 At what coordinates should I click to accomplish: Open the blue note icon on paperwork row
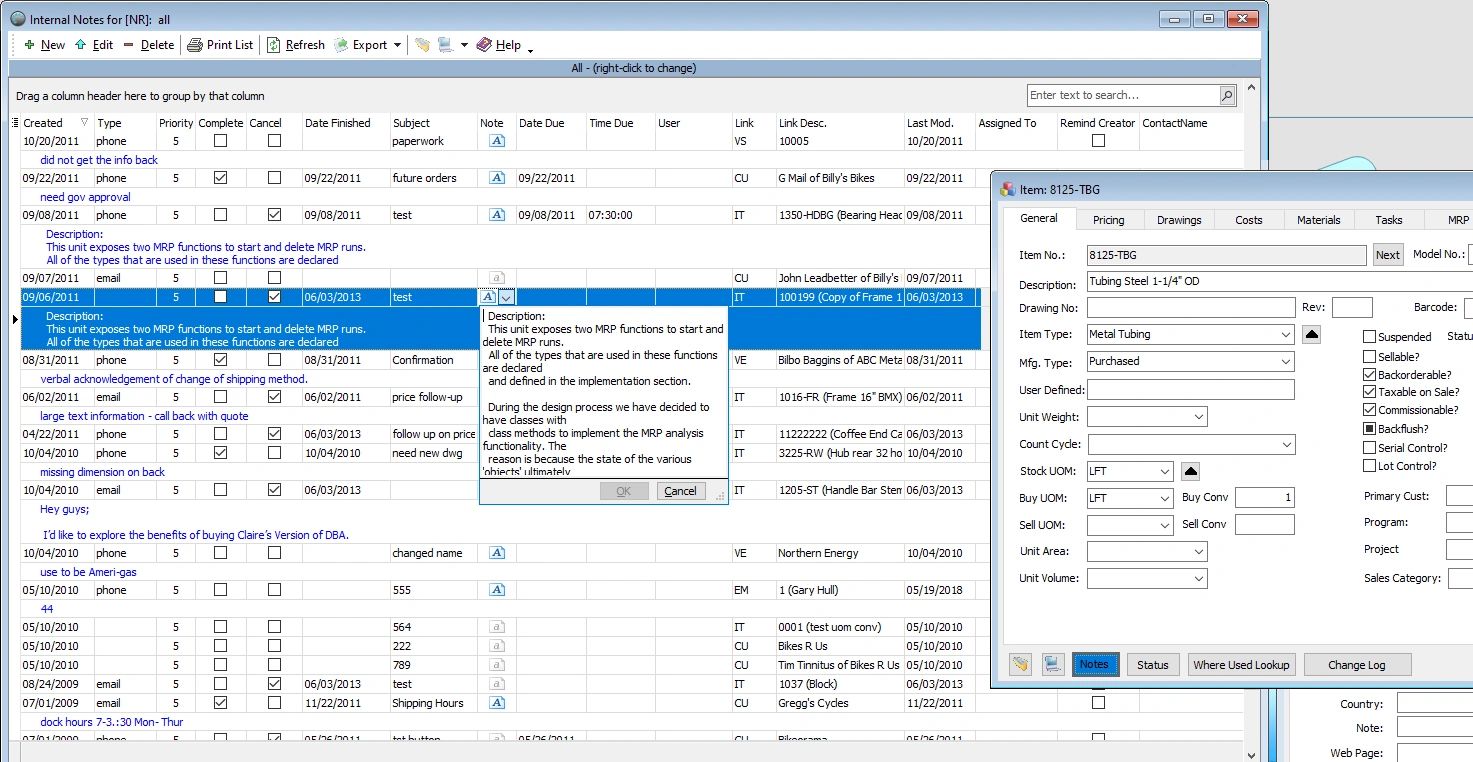coord(496,140)
